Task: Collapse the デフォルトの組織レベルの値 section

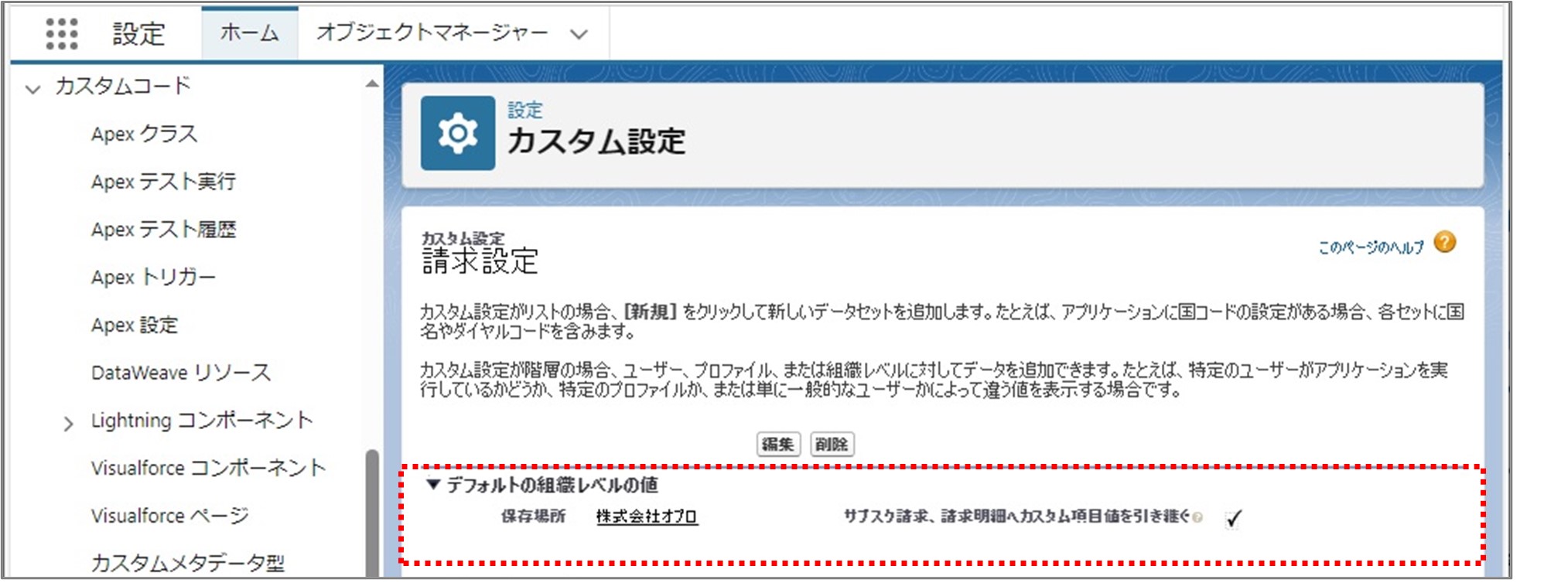Action: click(x=433, y=485)
